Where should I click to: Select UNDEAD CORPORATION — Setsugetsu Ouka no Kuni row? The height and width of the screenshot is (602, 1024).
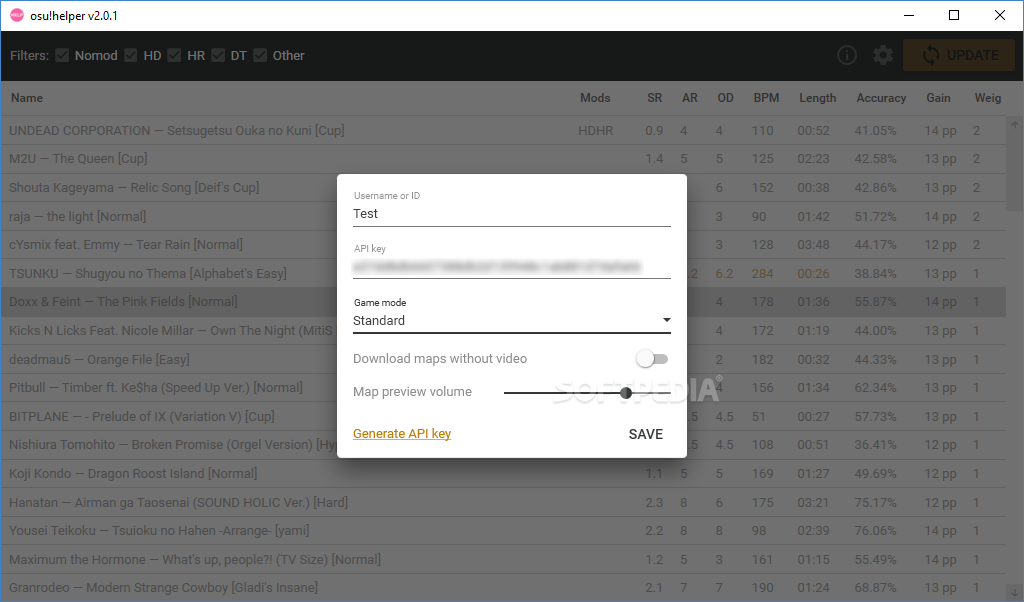click(503, 131)
